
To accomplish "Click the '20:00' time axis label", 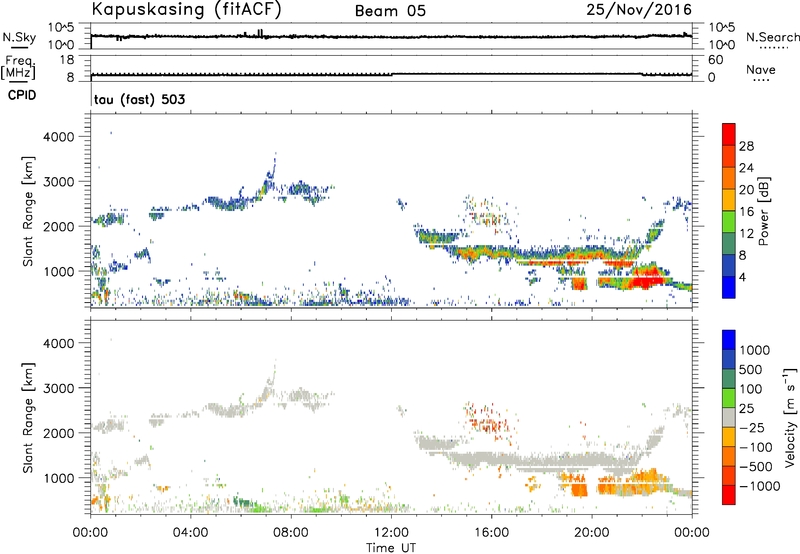I will (x=591, y=533).
